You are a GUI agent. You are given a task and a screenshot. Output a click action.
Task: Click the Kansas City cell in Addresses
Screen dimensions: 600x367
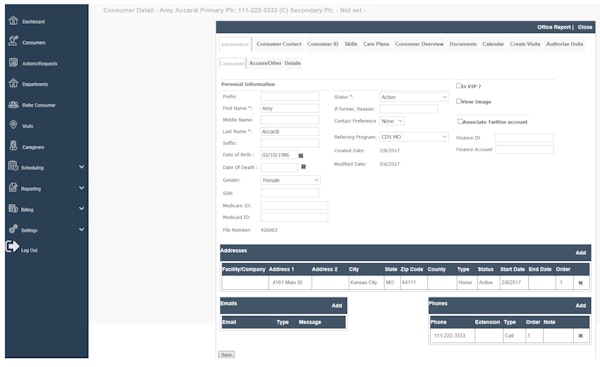click(366, 283)
